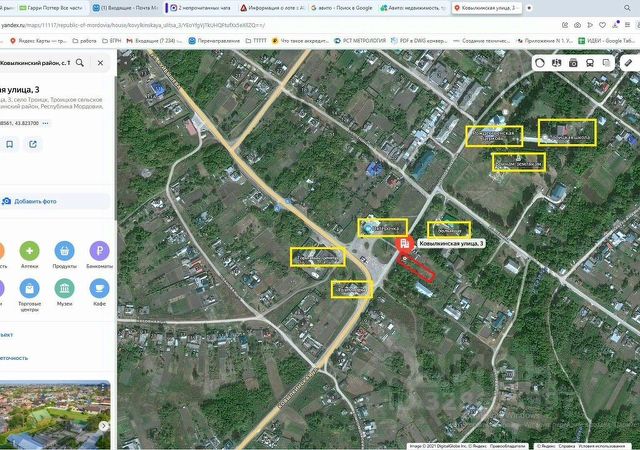Click the red Ковылкинская улица, 3 map pin

pyautogui.click(x=405, y=244)
